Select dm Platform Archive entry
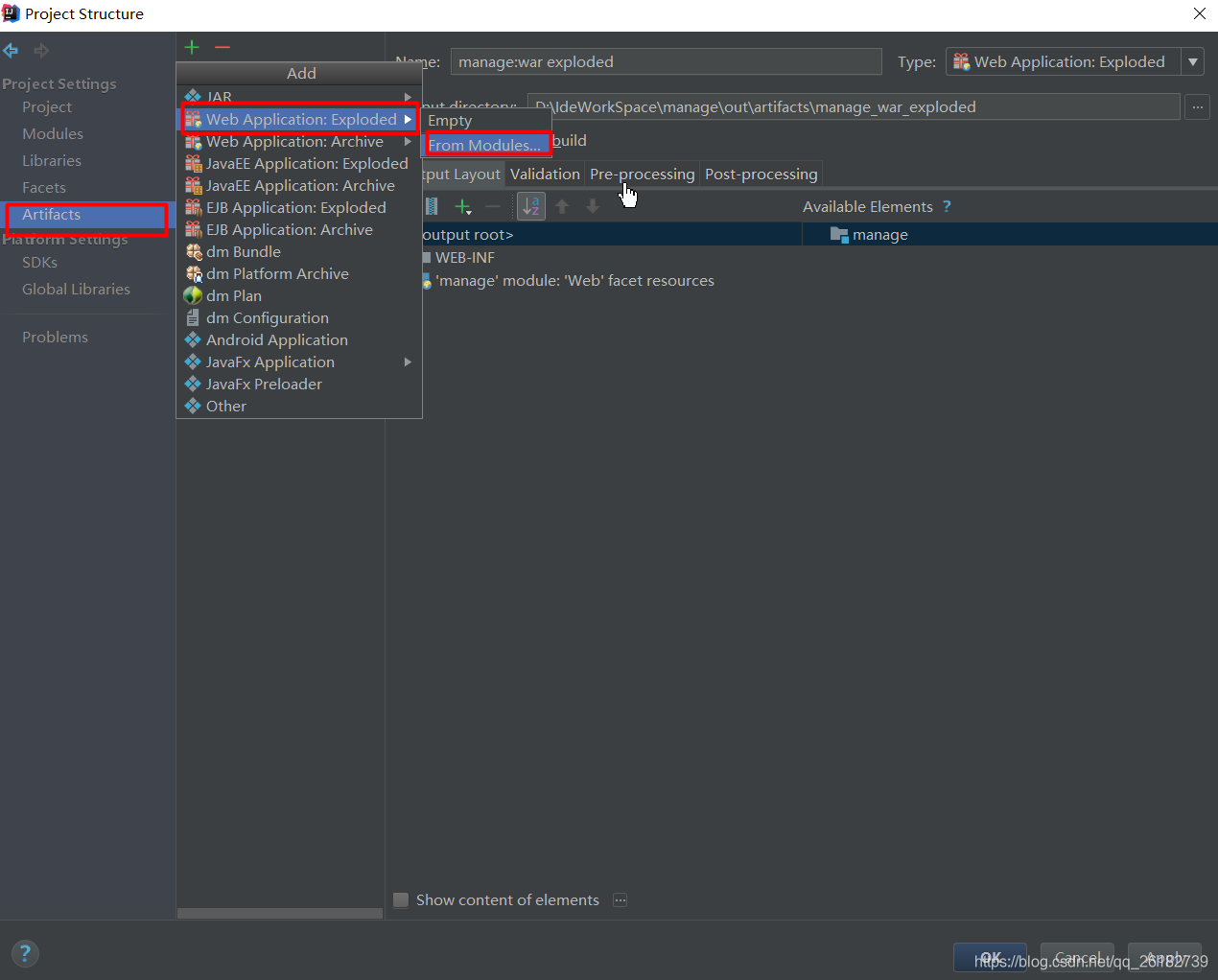Image resolution: width=1218 pixels, height=980 pixels. pos(299,273)
